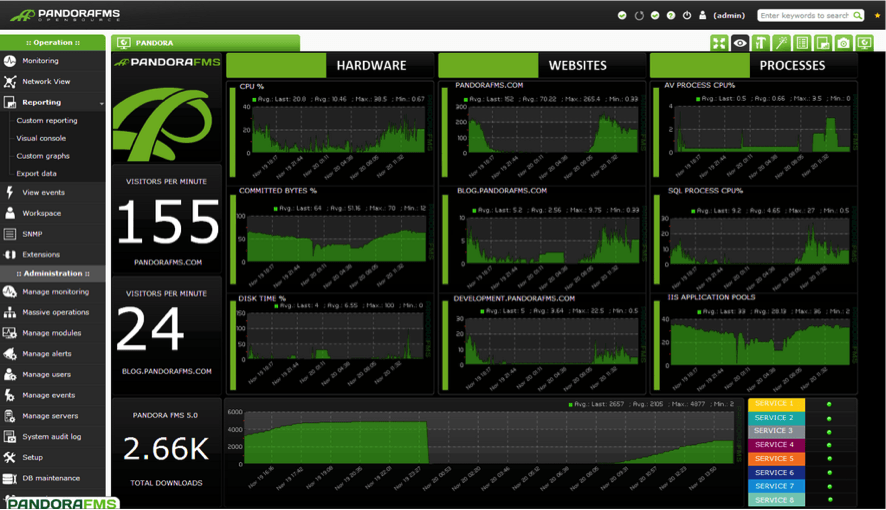Click the Manage modules icon
The height and width of the screenshot is (510, 886).
(x=10, y=333)
